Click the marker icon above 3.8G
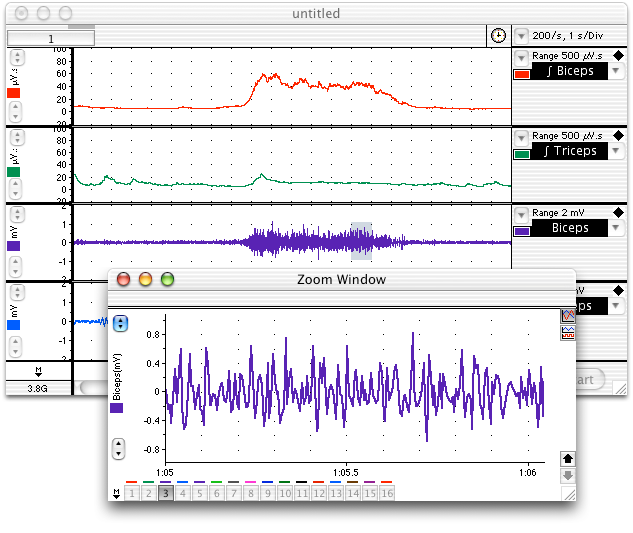The image size is (633, 533). click(38, 372)
